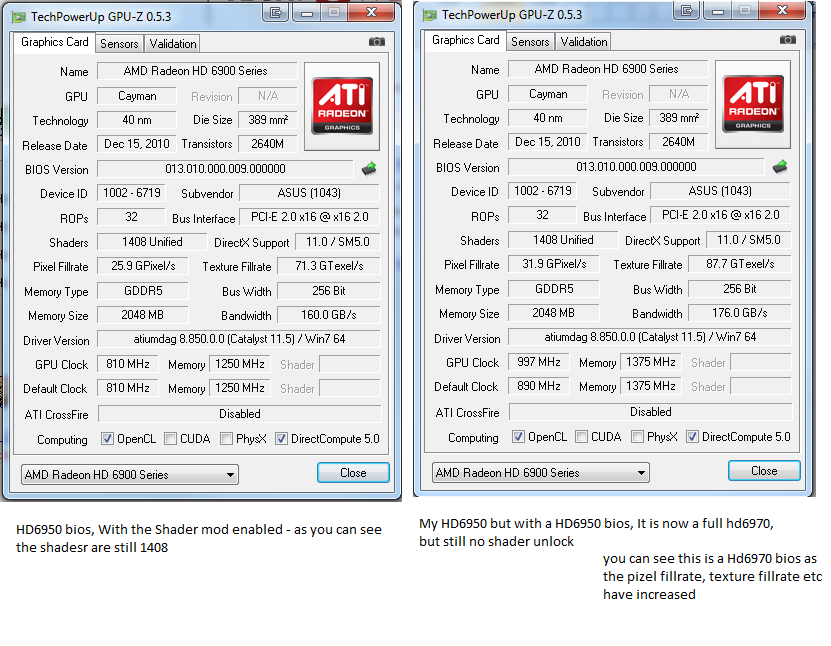Click 890 MHz Default Clock value in right window

pyautogui.click(x=538, y=386)
